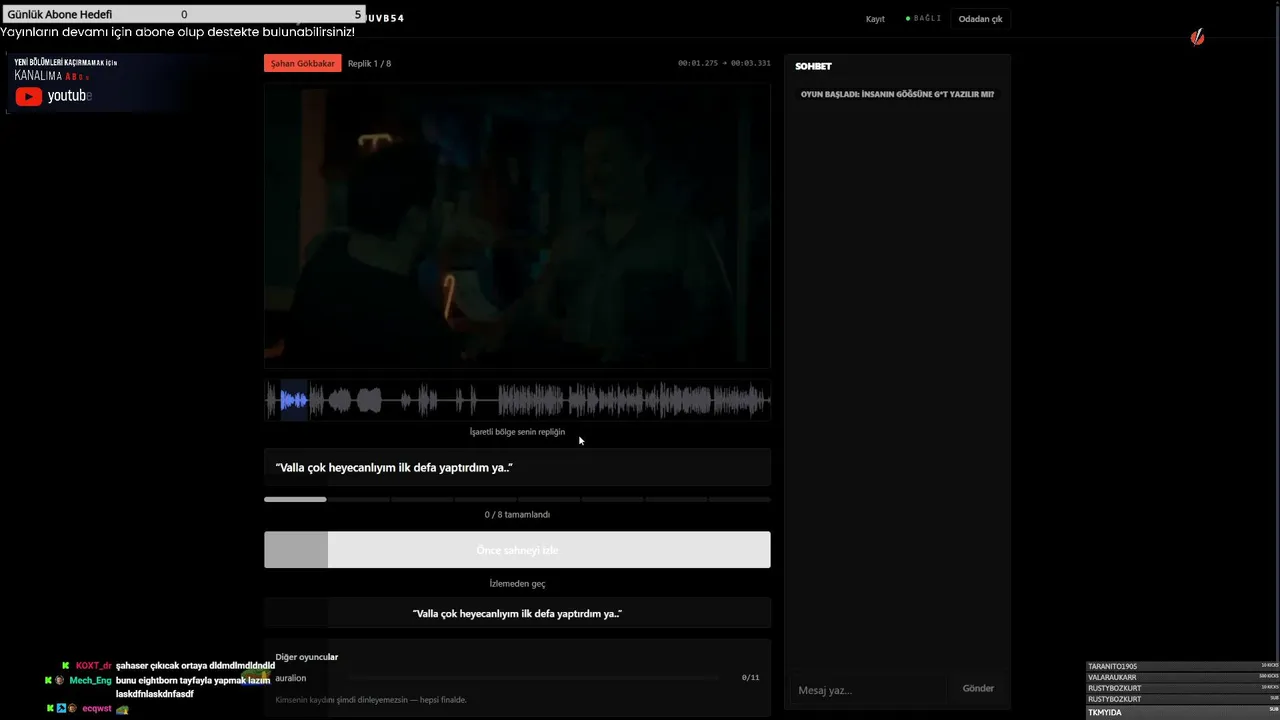
Task: Click ecqwst's avatar badge in stream chat
Action: tap(72, 708)
